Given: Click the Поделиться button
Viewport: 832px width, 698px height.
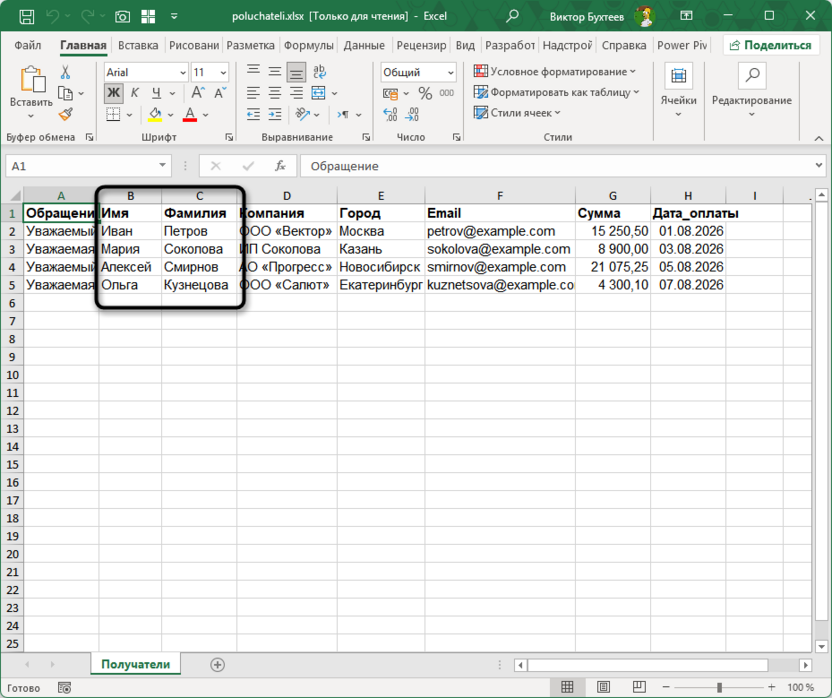Looking at the screenshot, I should (x=771, y=46).
